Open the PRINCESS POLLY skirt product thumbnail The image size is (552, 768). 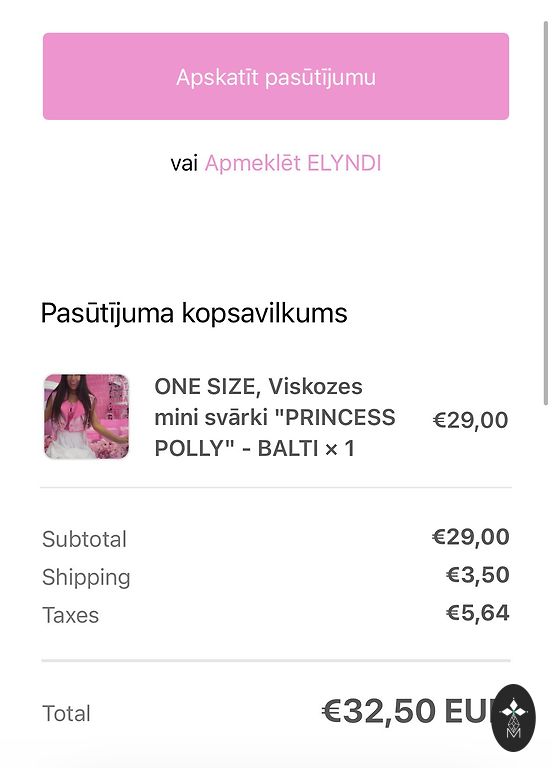tap(86, 417)
